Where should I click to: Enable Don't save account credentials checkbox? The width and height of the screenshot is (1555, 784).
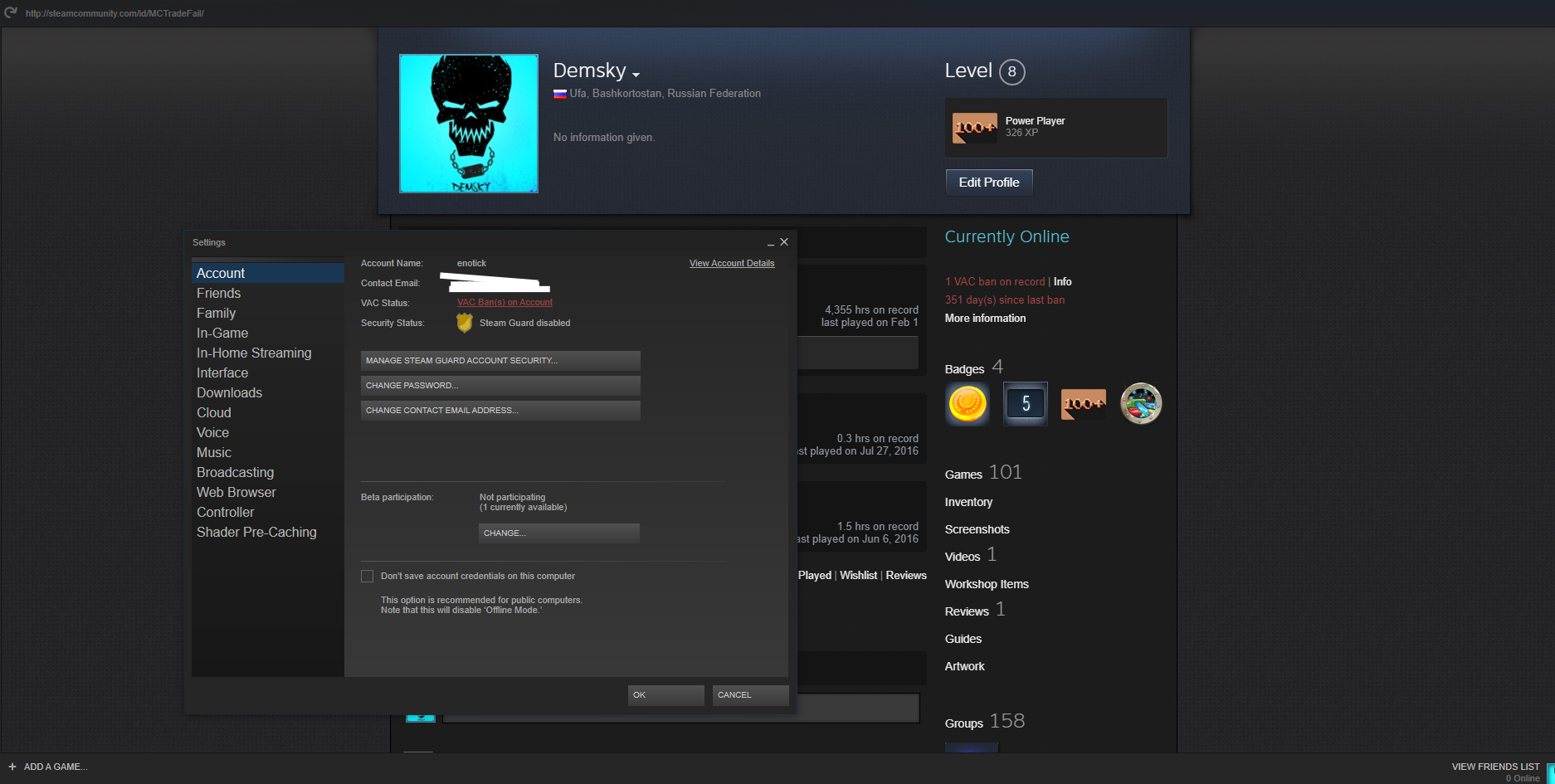pos(367,576)
